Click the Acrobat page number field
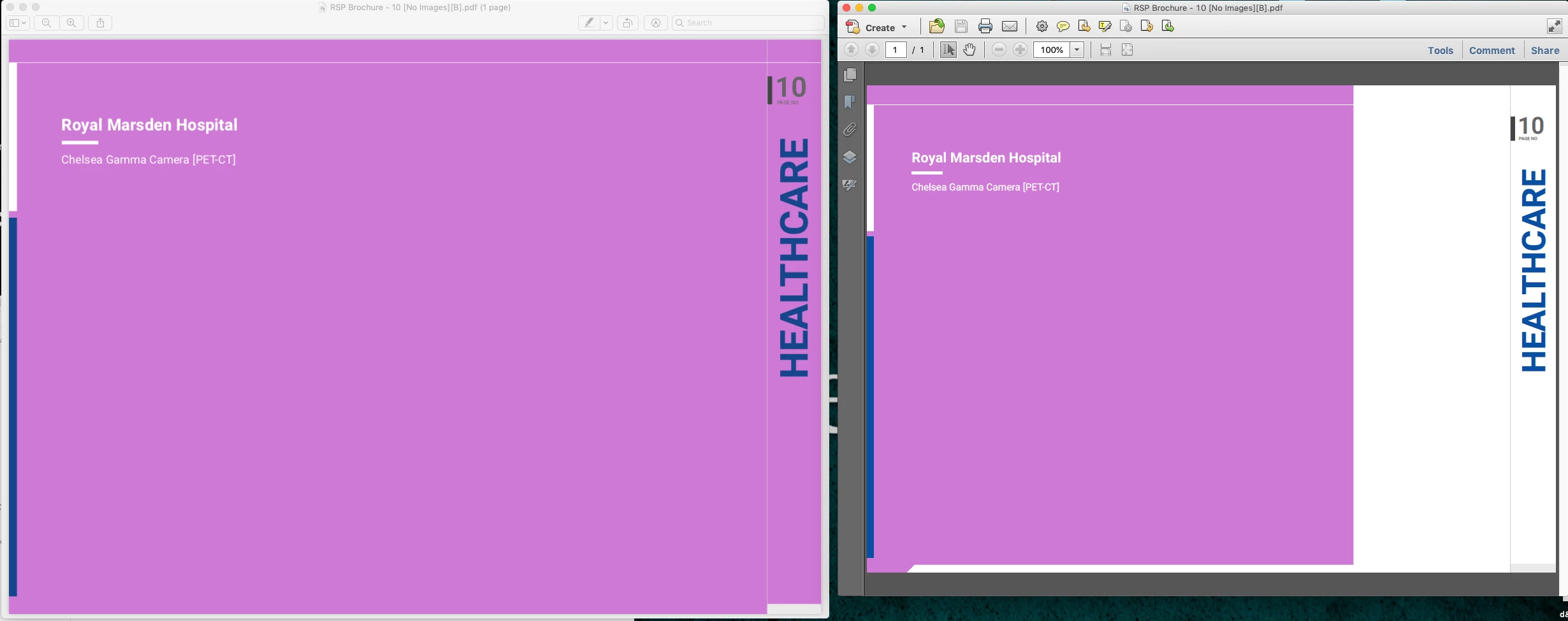The height and width of the screenshot is (621, 1568). [896, 50]
